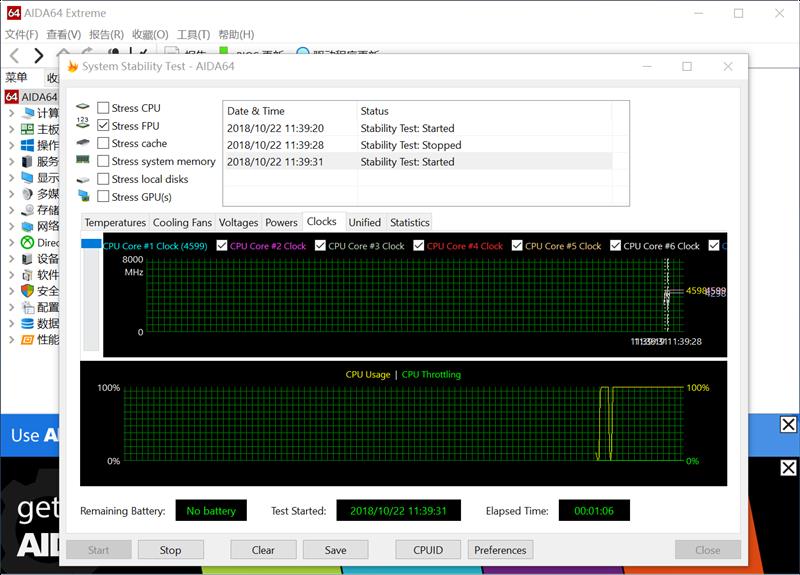Enable the Stress cache checkbox
800x575 pixels.
pyautogui.click(x=103, y=143)
